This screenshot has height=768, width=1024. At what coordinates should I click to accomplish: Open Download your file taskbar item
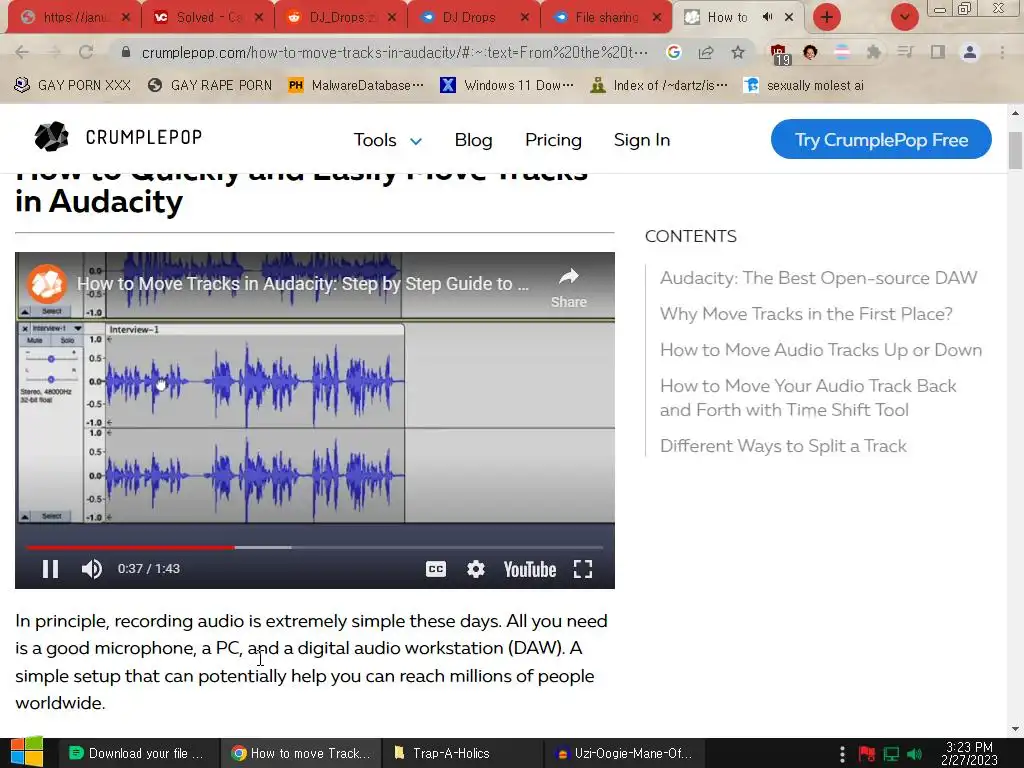[137, 753]
